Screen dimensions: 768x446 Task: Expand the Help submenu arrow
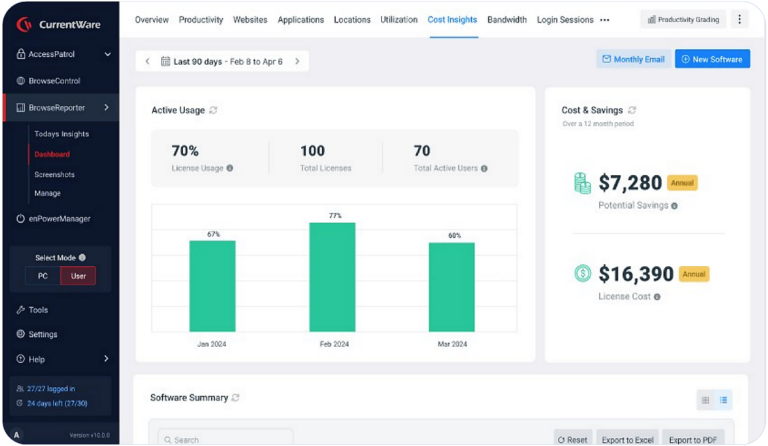[x=106, y=358]
